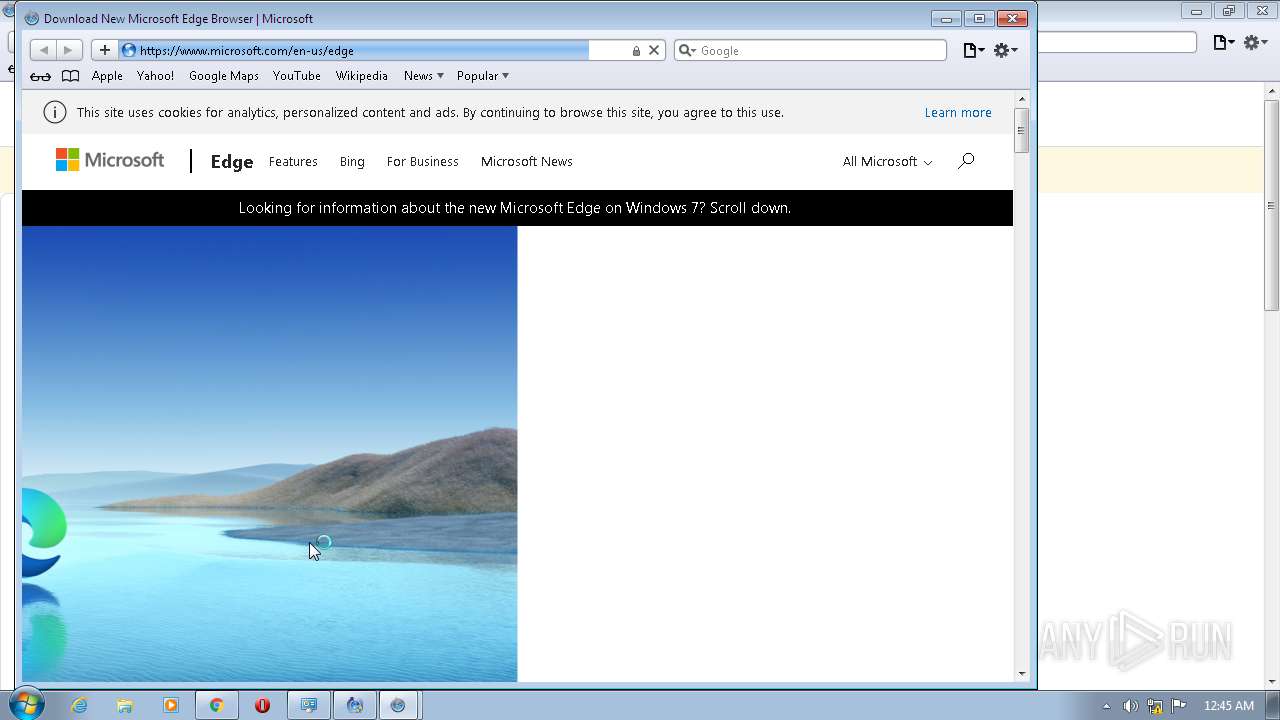Click the front window vertical scrollbar thumb
The width and height of the screenshot is (1280, 720).
1021,130
